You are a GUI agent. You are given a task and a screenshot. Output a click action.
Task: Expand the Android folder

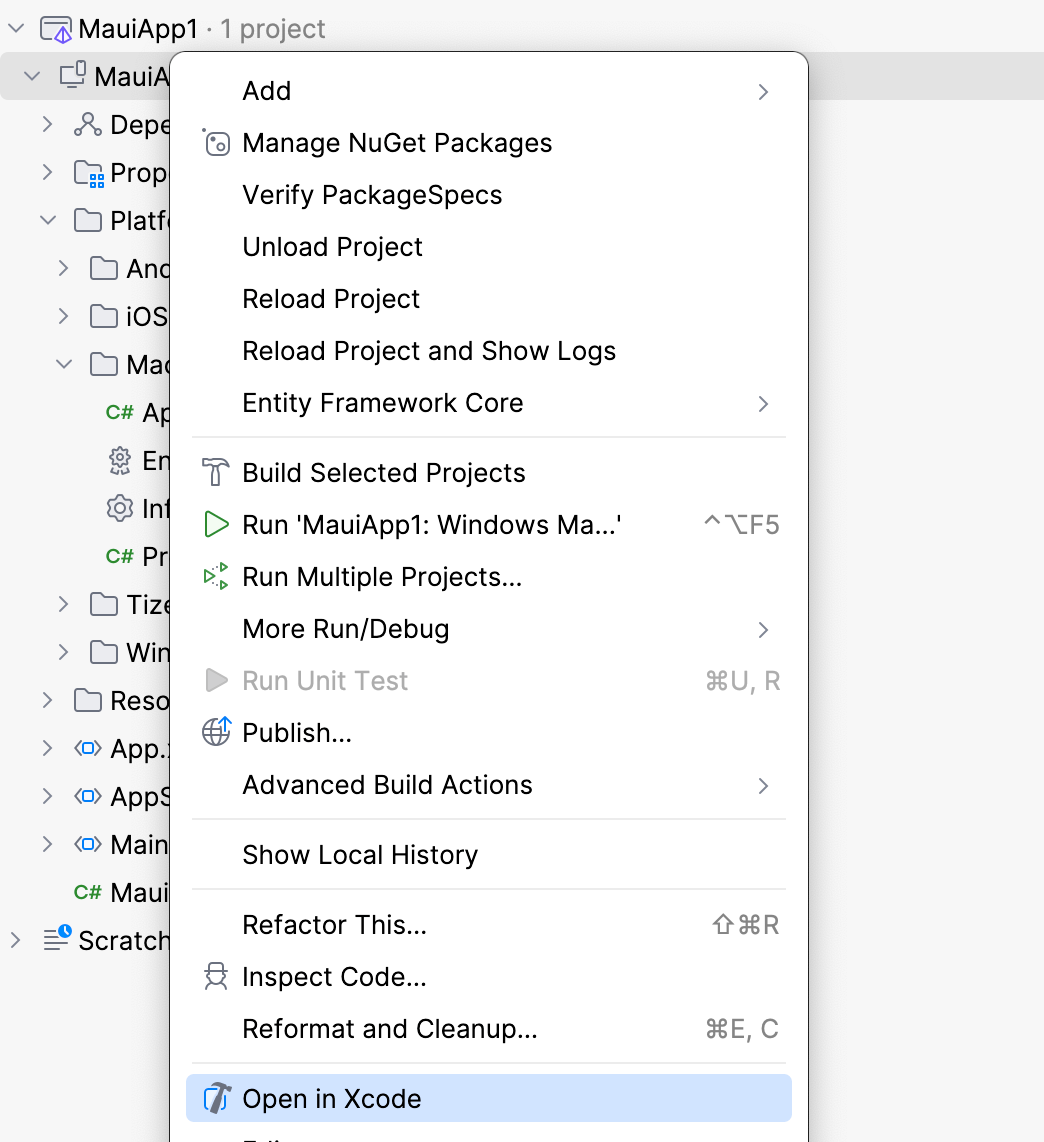tap(63, 268)
